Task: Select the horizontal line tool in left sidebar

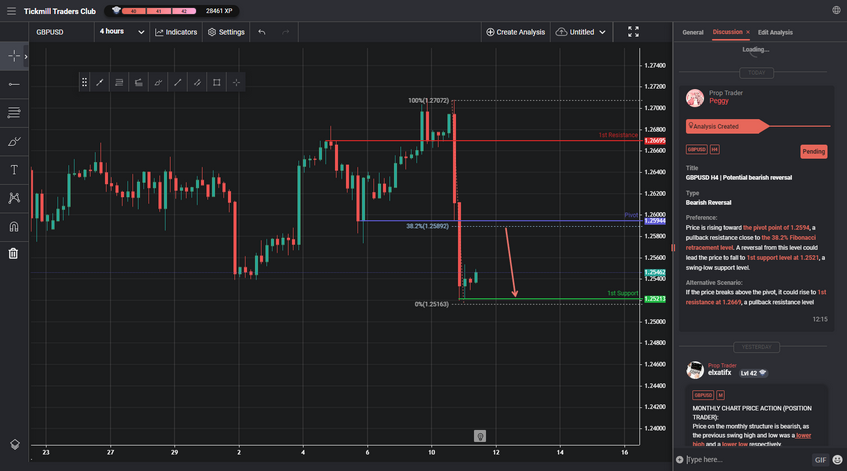Action: click(14, 84)
